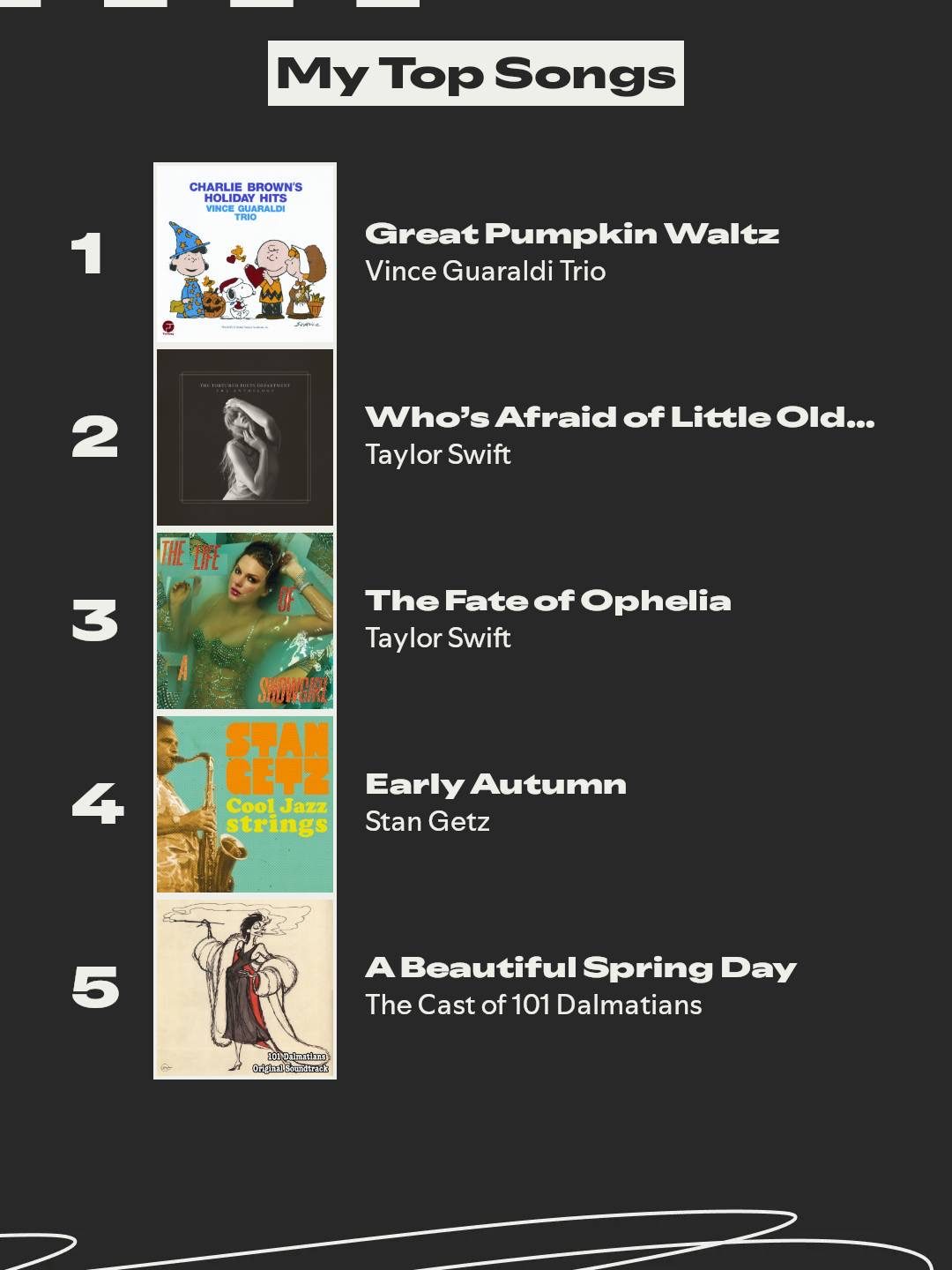Open Charlie Brown's Holiday Hits album cover
The height and width of the screenshot is (1270, 952).
pos(245,253)
